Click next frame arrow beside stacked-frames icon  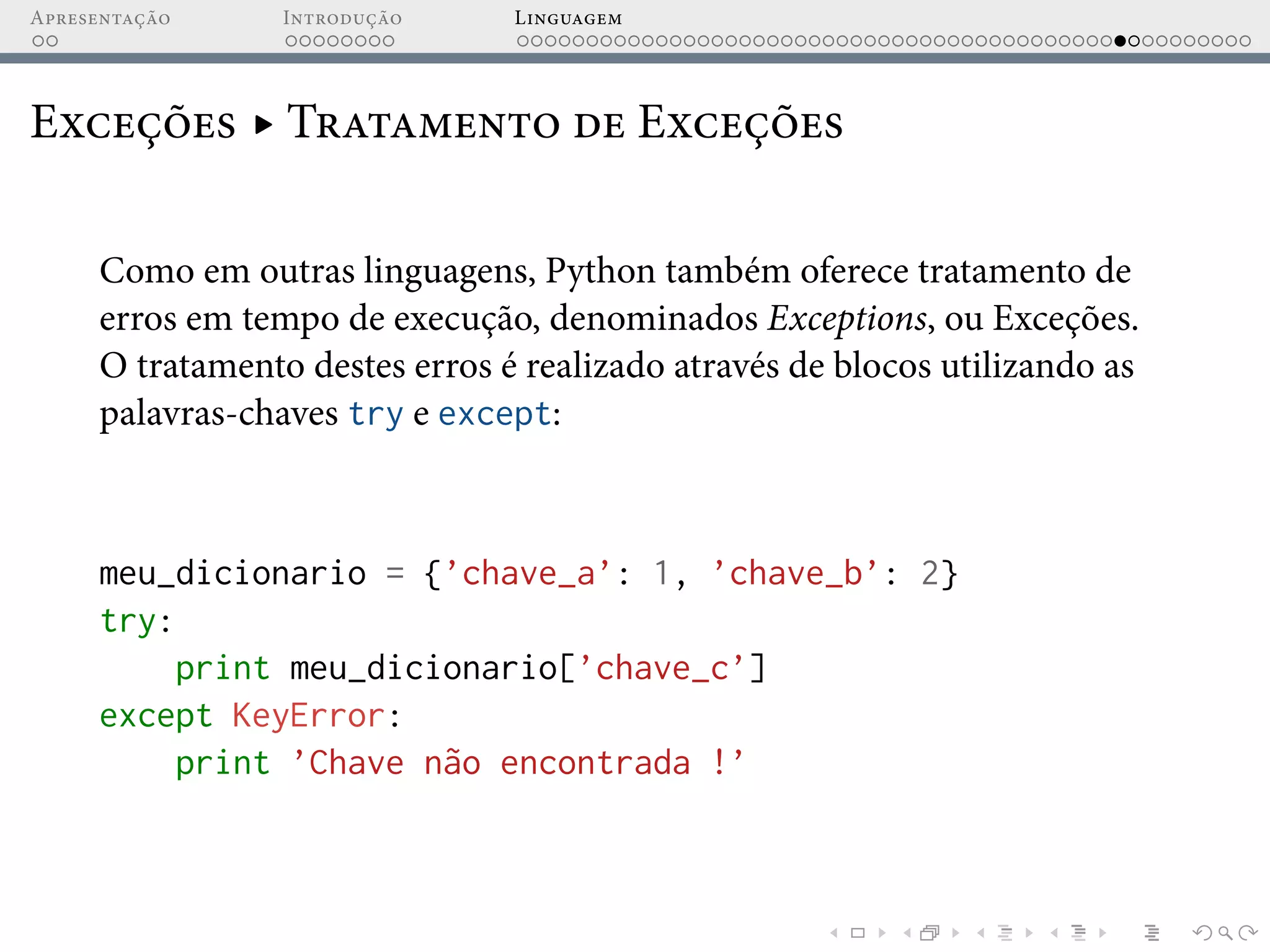click(x=956, y=933)
